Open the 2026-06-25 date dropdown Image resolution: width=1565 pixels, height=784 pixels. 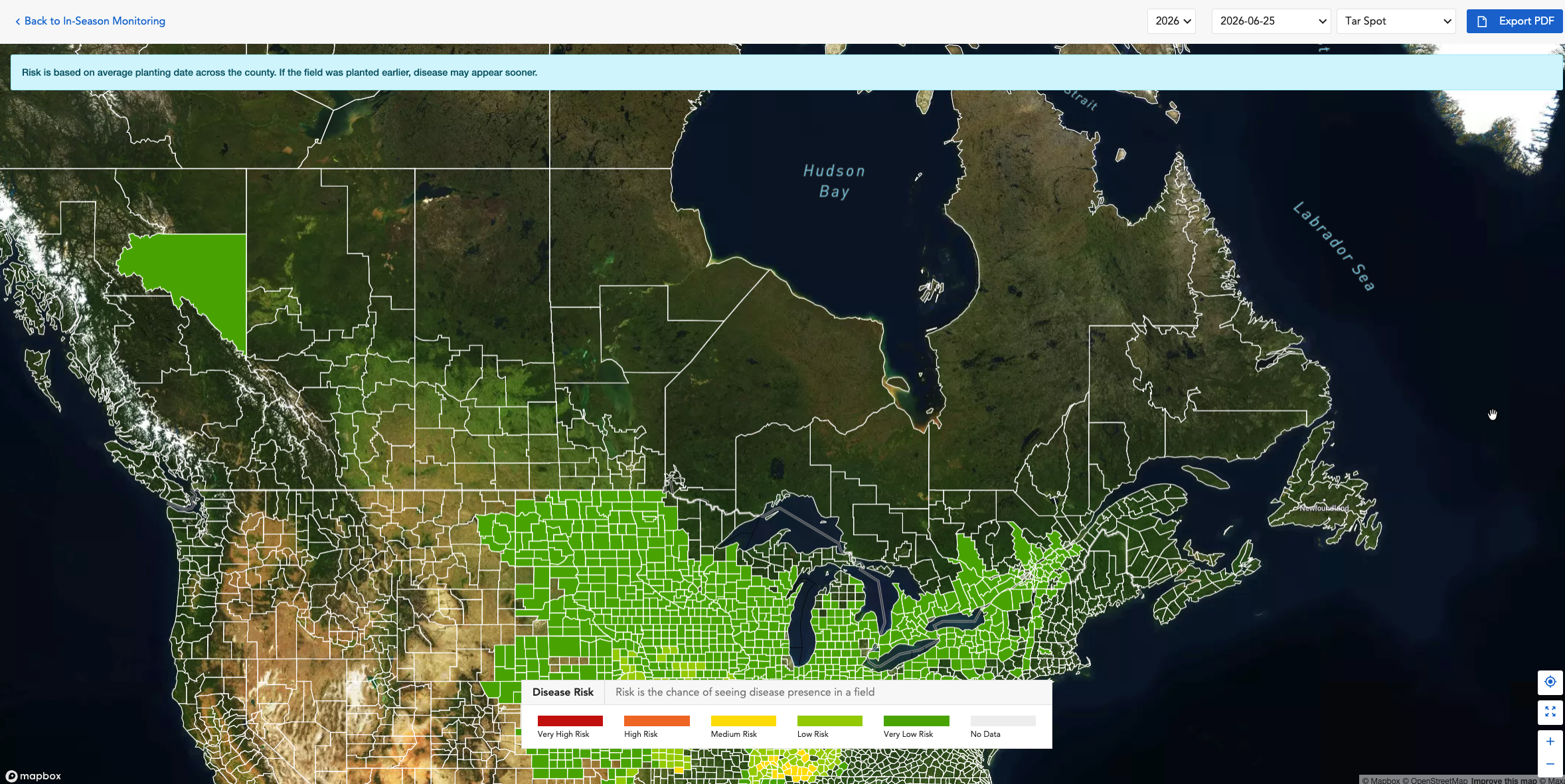point(1271,21)
